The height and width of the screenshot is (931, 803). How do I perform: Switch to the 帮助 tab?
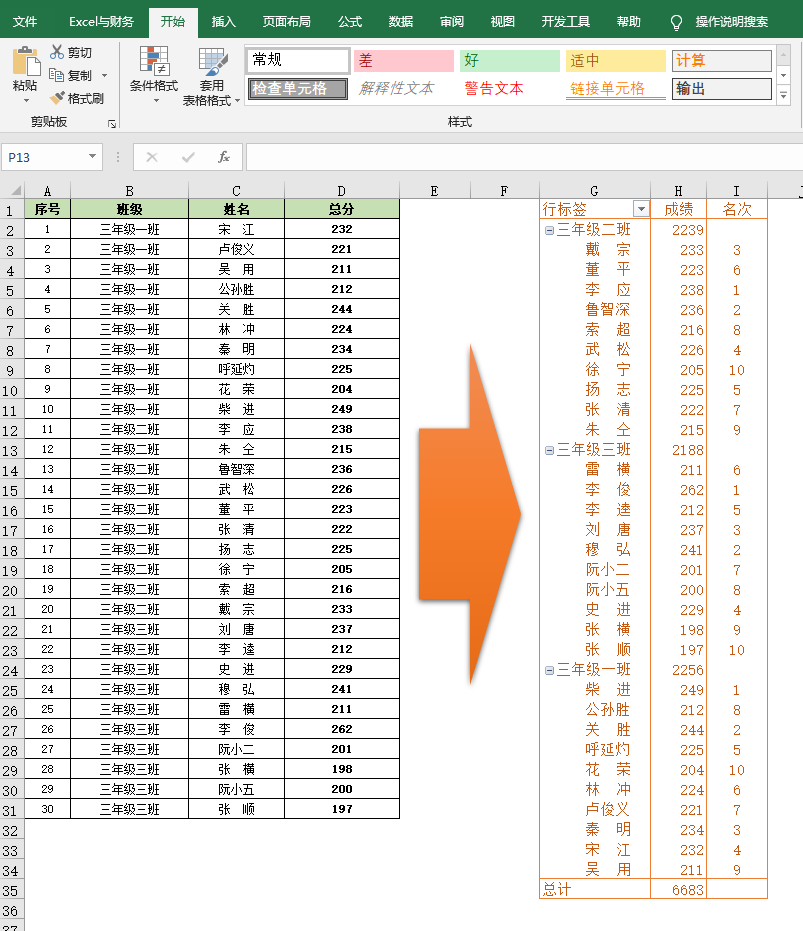tap(628, 22)
